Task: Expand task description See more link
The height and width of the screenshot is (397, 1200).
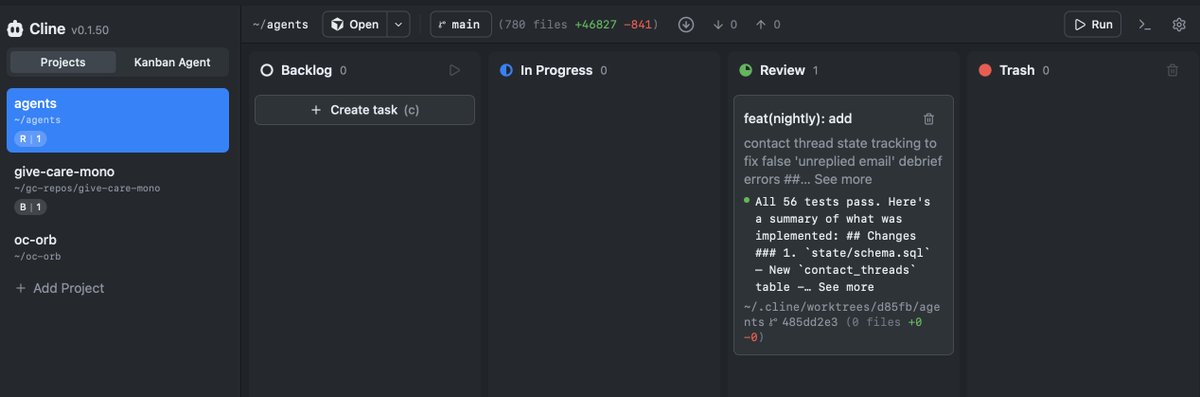Action: [843, 179]
